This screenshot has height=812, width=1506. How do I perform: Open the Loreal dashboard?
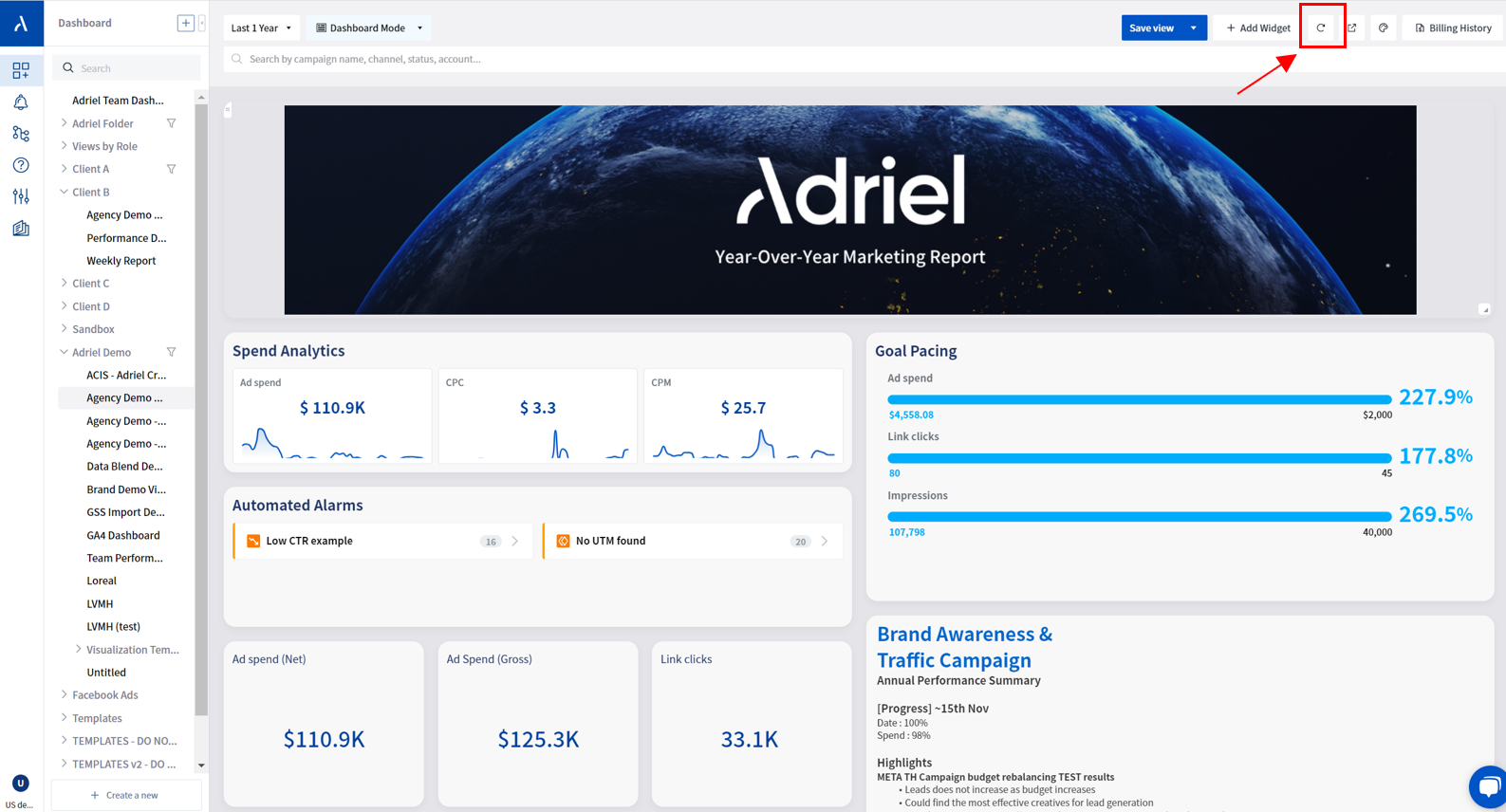(x=102, y=581)
